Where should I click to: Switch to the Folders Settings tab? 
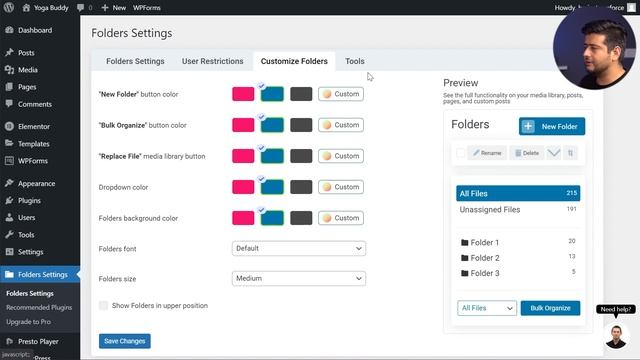135,61
